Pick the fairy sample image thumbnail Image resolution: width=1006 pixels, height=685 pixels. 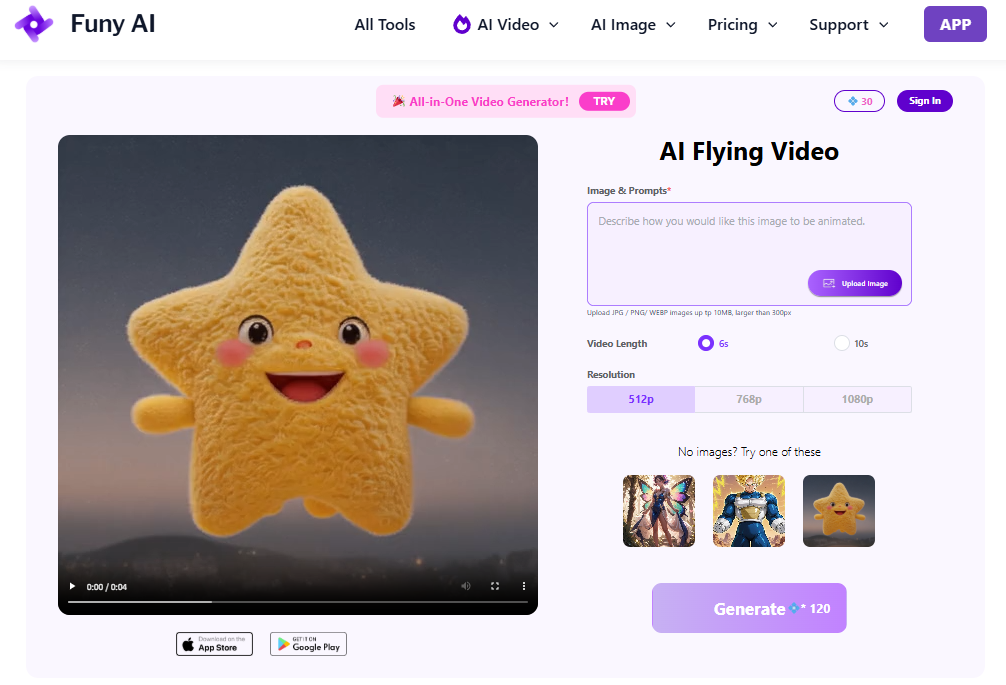[x=659, y=511]
